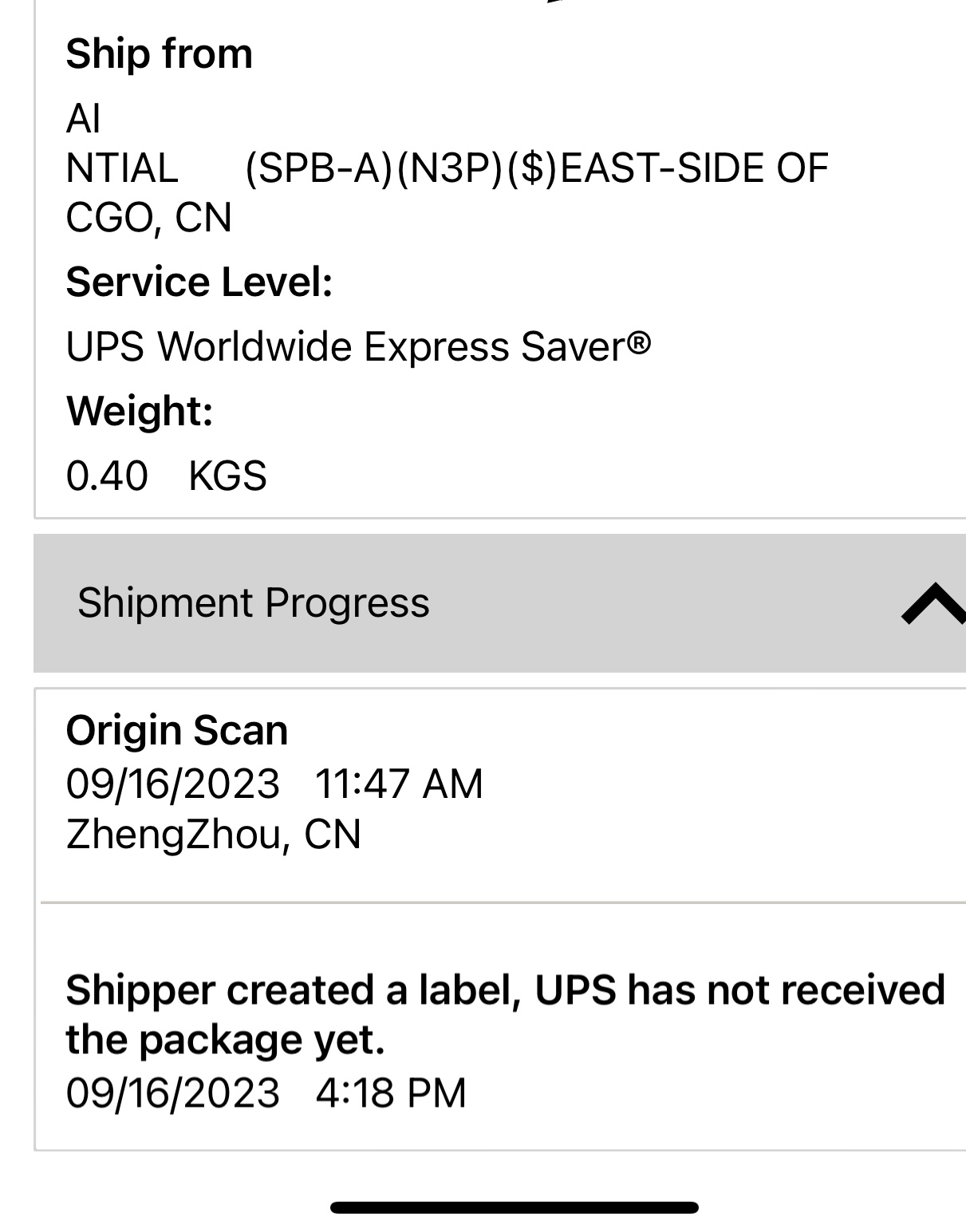Tap the 11:47 AM scan time
Image resolution: width=966 pixels, height=1232 pixels.
pos(399,783)
